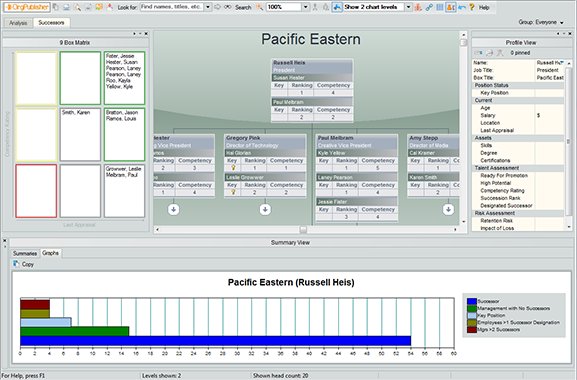This screenshot has height=380, width=577.
Task: Click the Succession Rank profile row
Action: click(x=518, y=198)
